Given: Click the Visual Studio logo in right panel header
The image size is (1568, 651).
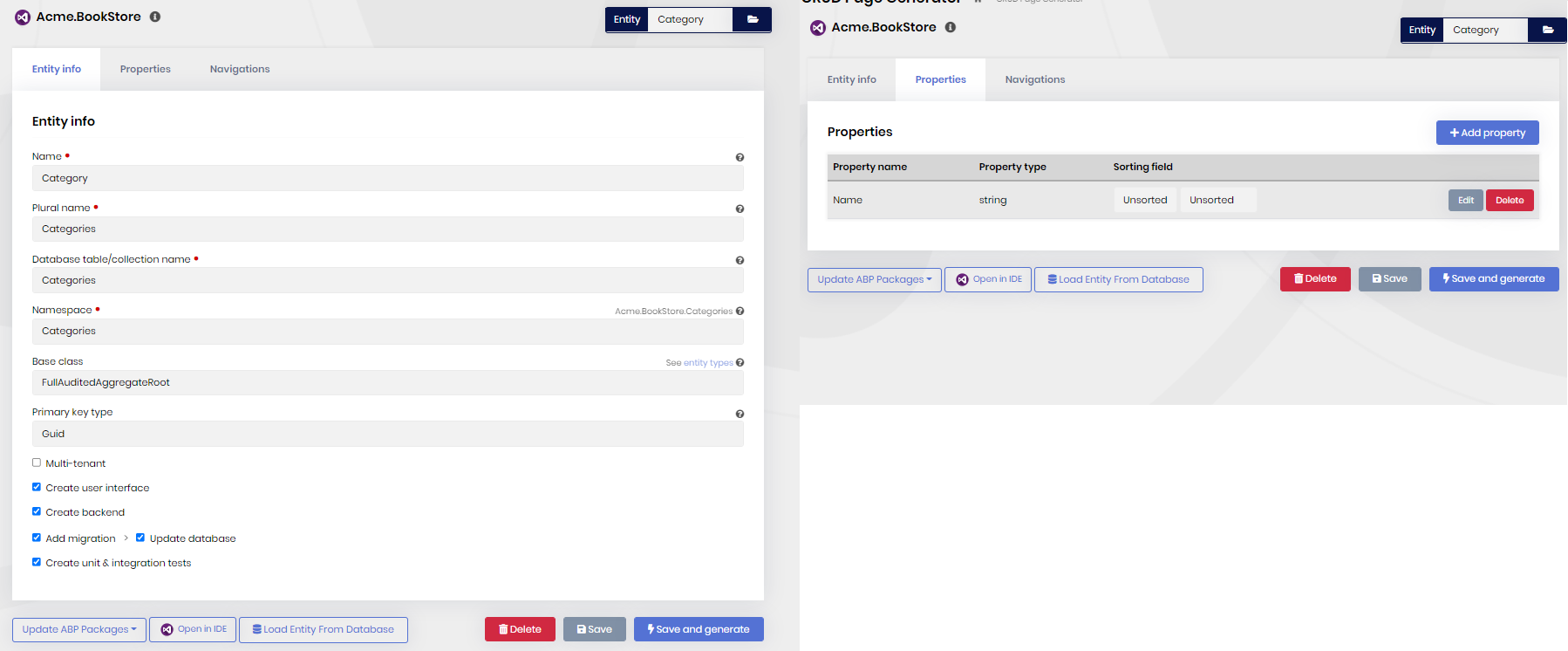Looking at the screenshot, I should click(818, 28).
